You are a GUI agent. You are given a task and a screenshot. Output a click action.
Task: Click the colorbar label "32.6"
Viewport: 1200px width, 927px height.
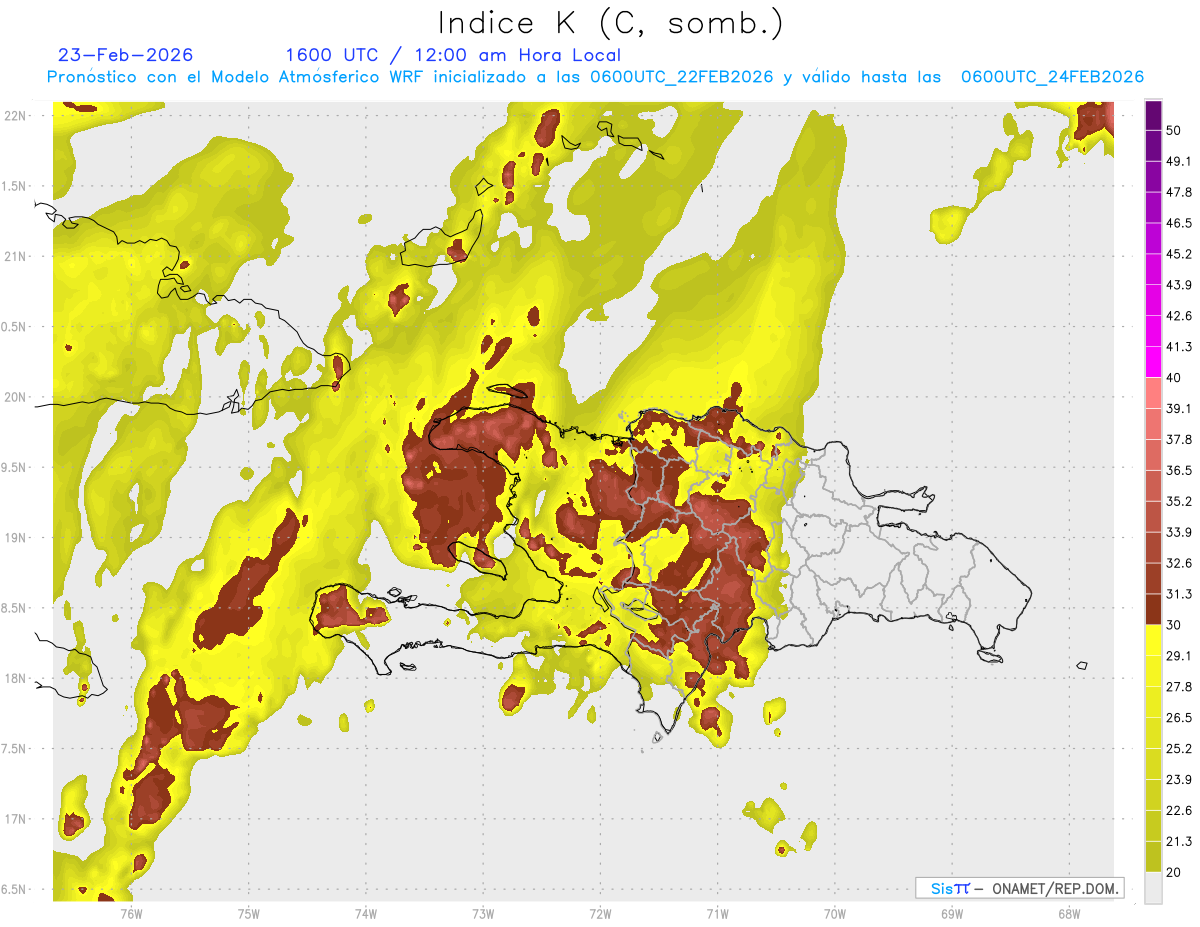point(1179,563)
